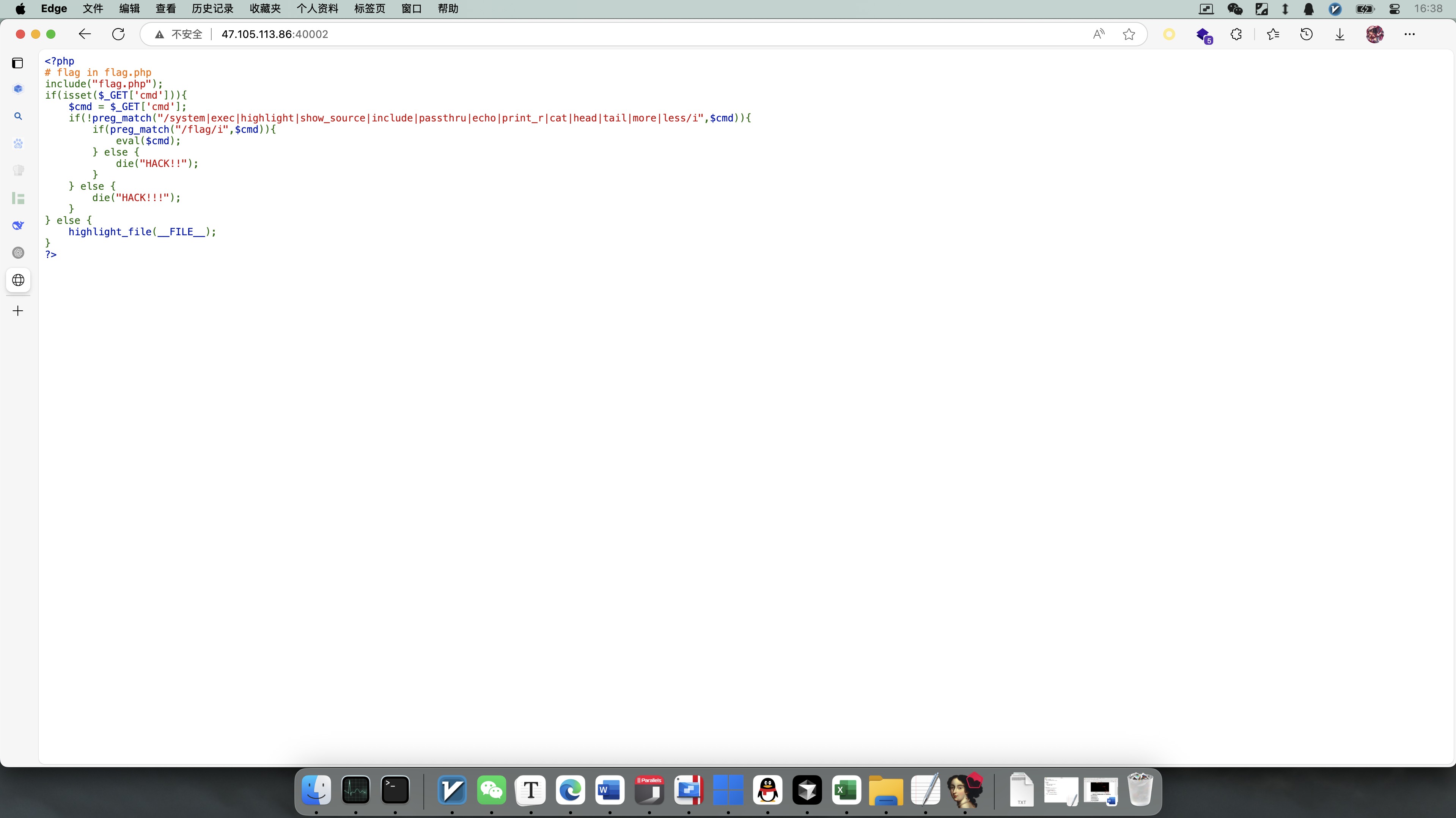Go back to the previous page
The width and height of the screenshot is (1456, 818).
[85, 34]
